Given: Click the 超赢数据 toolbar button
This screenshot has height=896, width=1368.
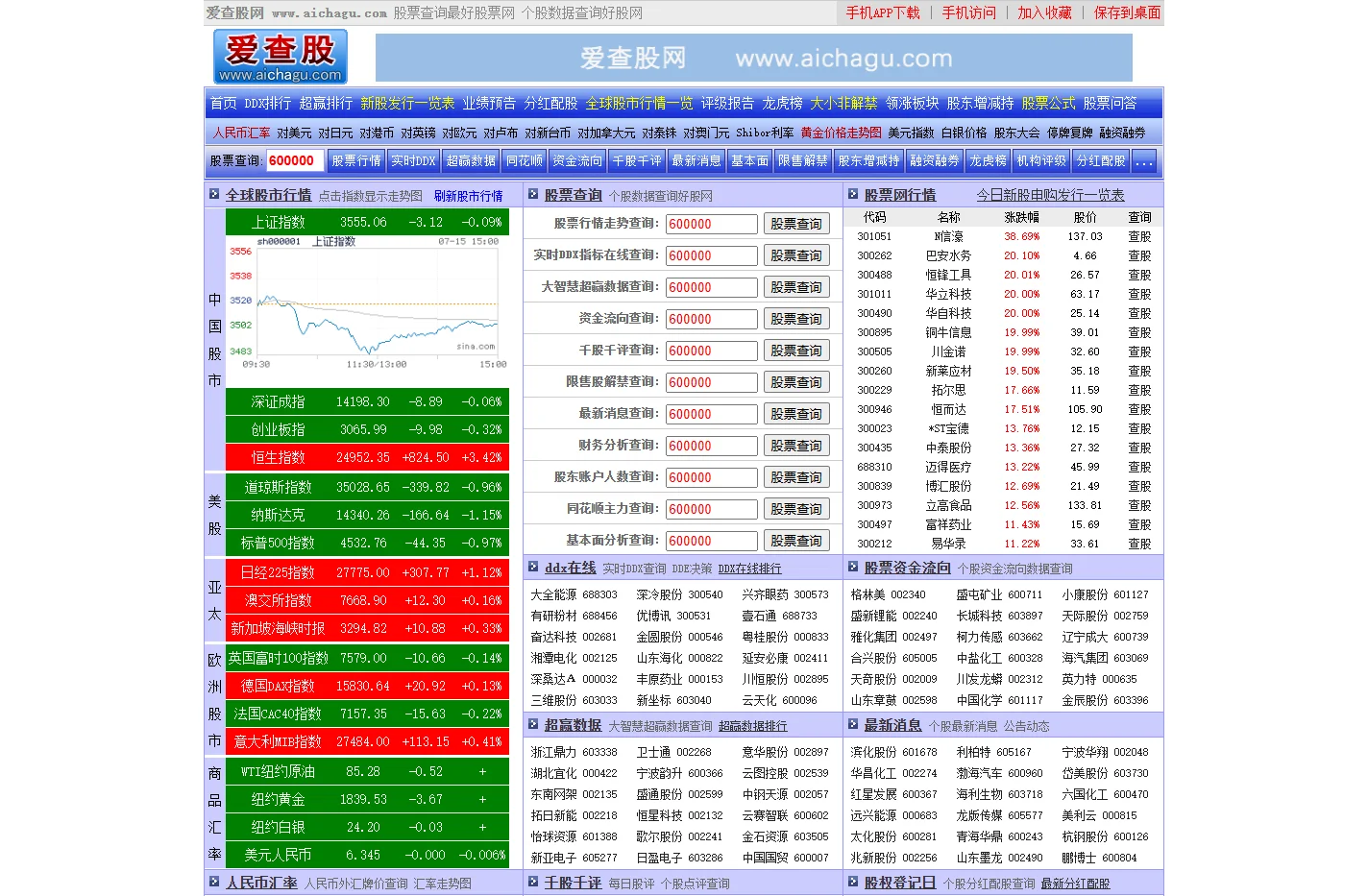Looking at the screenshot, I should point(471,161).
